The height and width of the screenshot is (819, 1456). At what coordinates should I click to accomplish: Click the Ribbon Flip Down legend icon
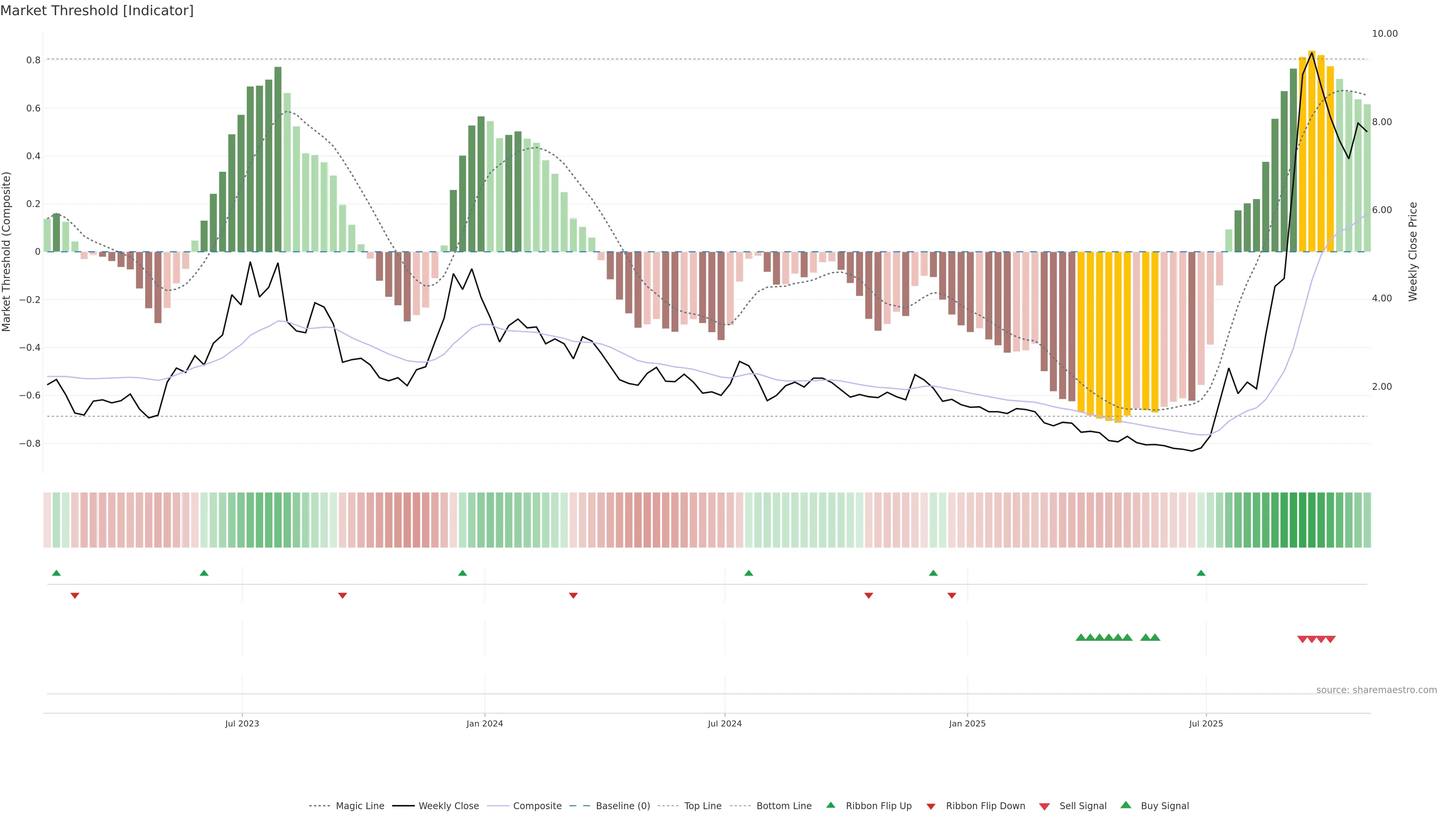[930, 806]
